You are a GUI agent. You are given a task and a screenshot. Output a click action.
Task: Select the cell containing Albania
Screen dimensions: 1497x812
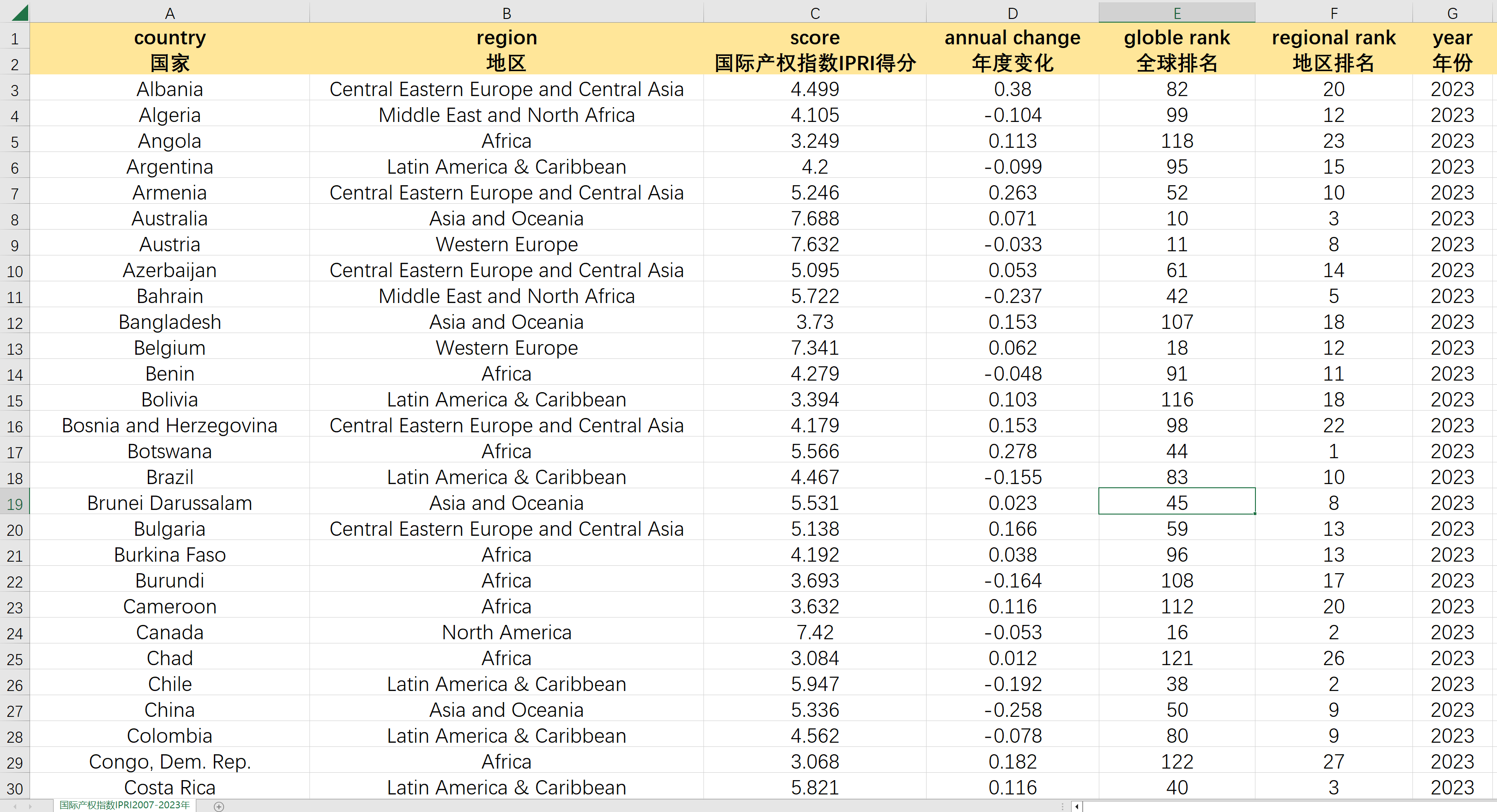(x=169, y=89)
